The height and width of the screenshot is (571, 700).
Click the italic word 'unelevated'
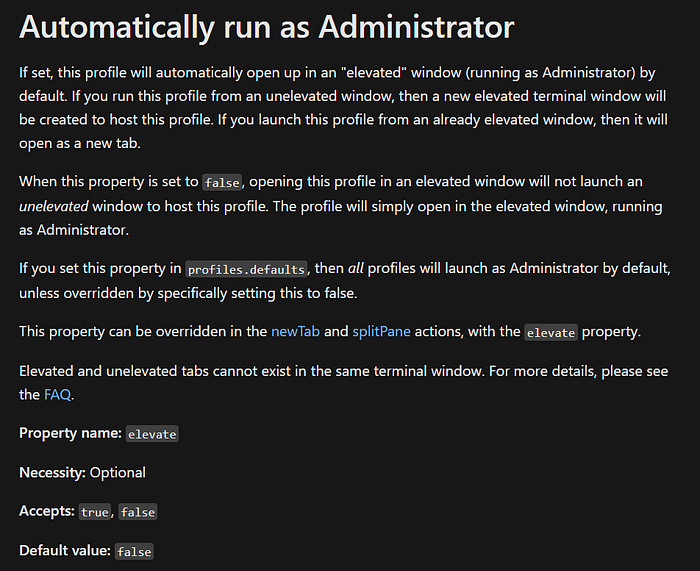[x=54, y=206]
